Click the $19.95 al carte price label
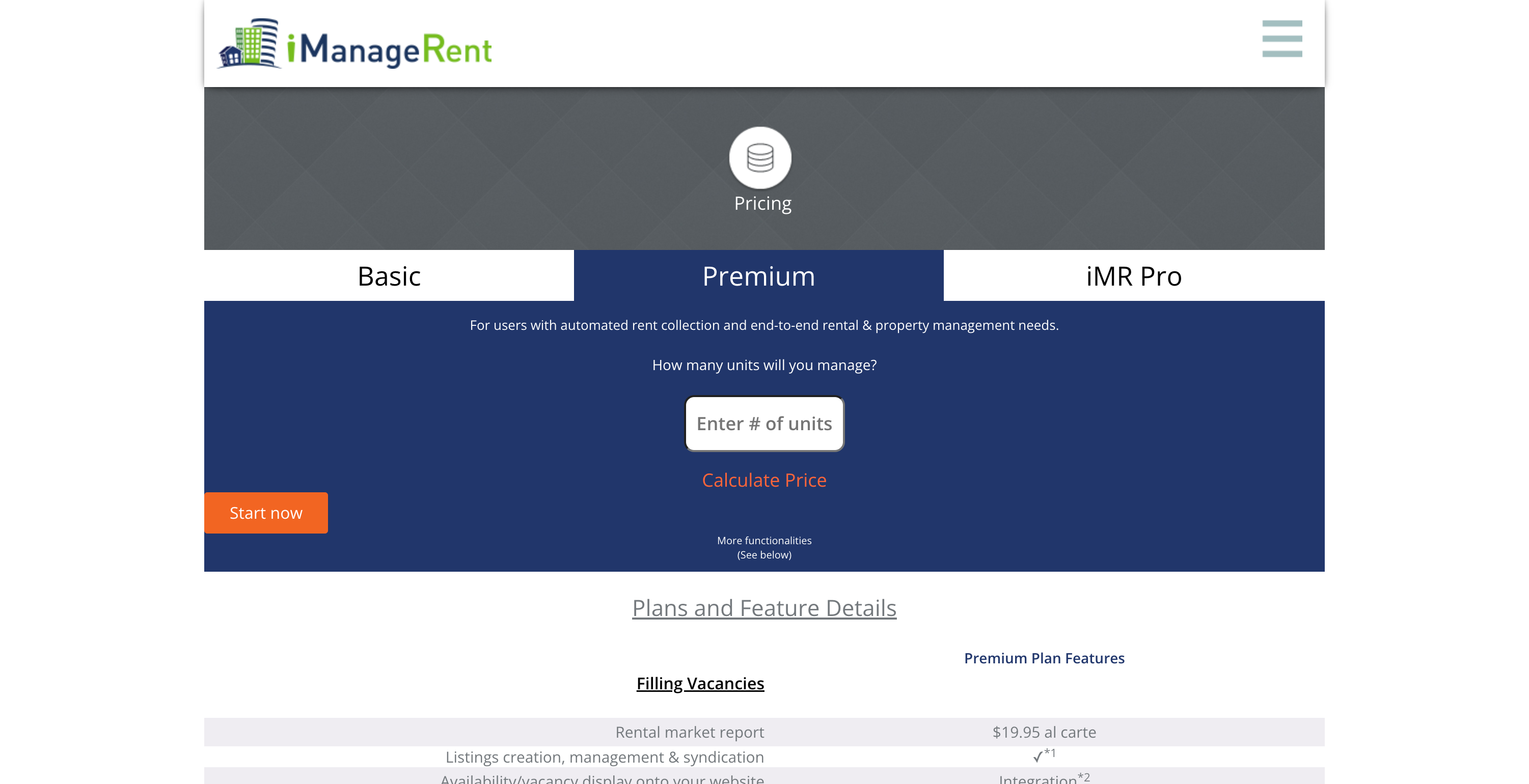Viewport: 1529px width, 784px height. pyautogui.click(x=1044, y=732)
